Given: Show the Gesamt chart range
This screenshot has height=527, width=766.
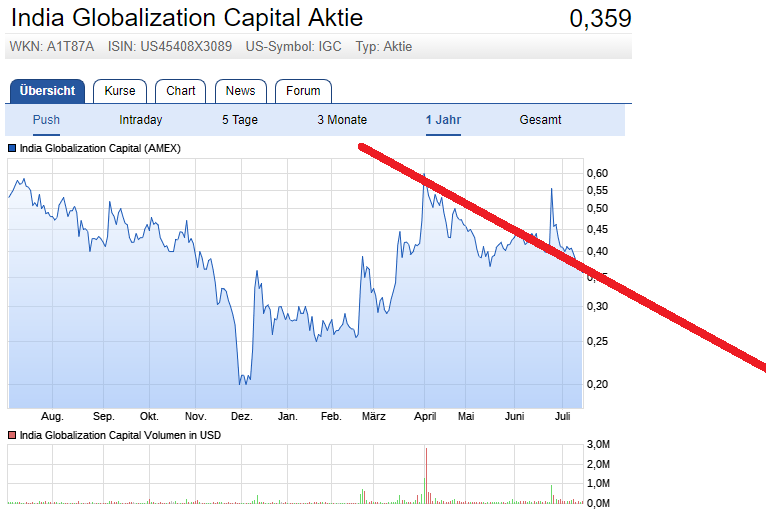Looking at the screenshot, I should tap(540, 120).
